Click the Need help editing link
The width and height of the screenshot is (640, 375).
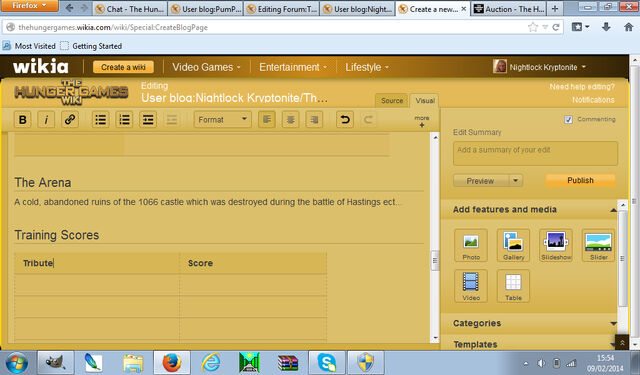click(582, 87)
